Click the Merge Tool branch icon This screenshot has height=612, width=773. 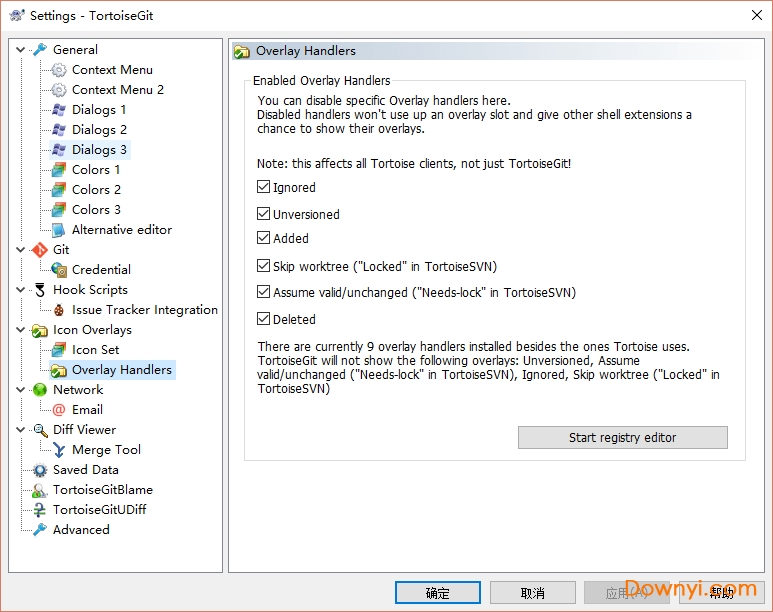pos(59,450)
